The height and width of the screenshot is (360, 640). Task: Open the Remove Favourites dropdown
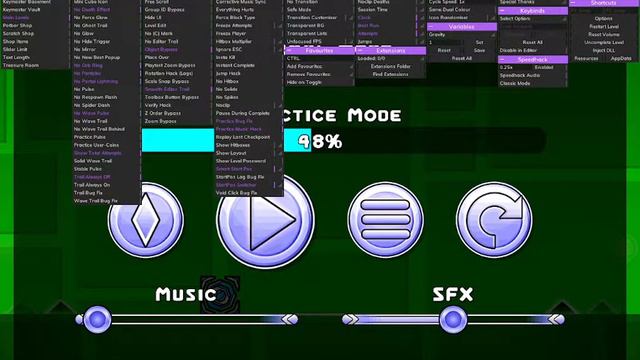click(320, 74)
